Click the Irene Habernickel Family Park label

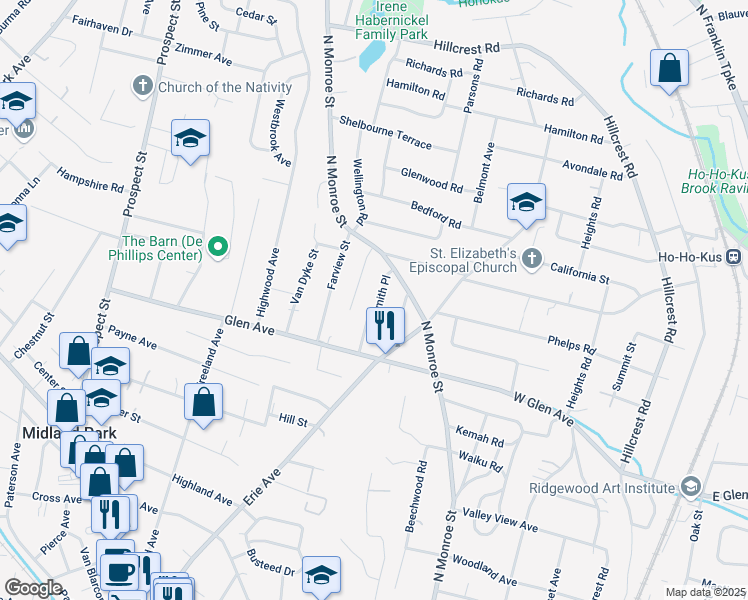(392, 21)
